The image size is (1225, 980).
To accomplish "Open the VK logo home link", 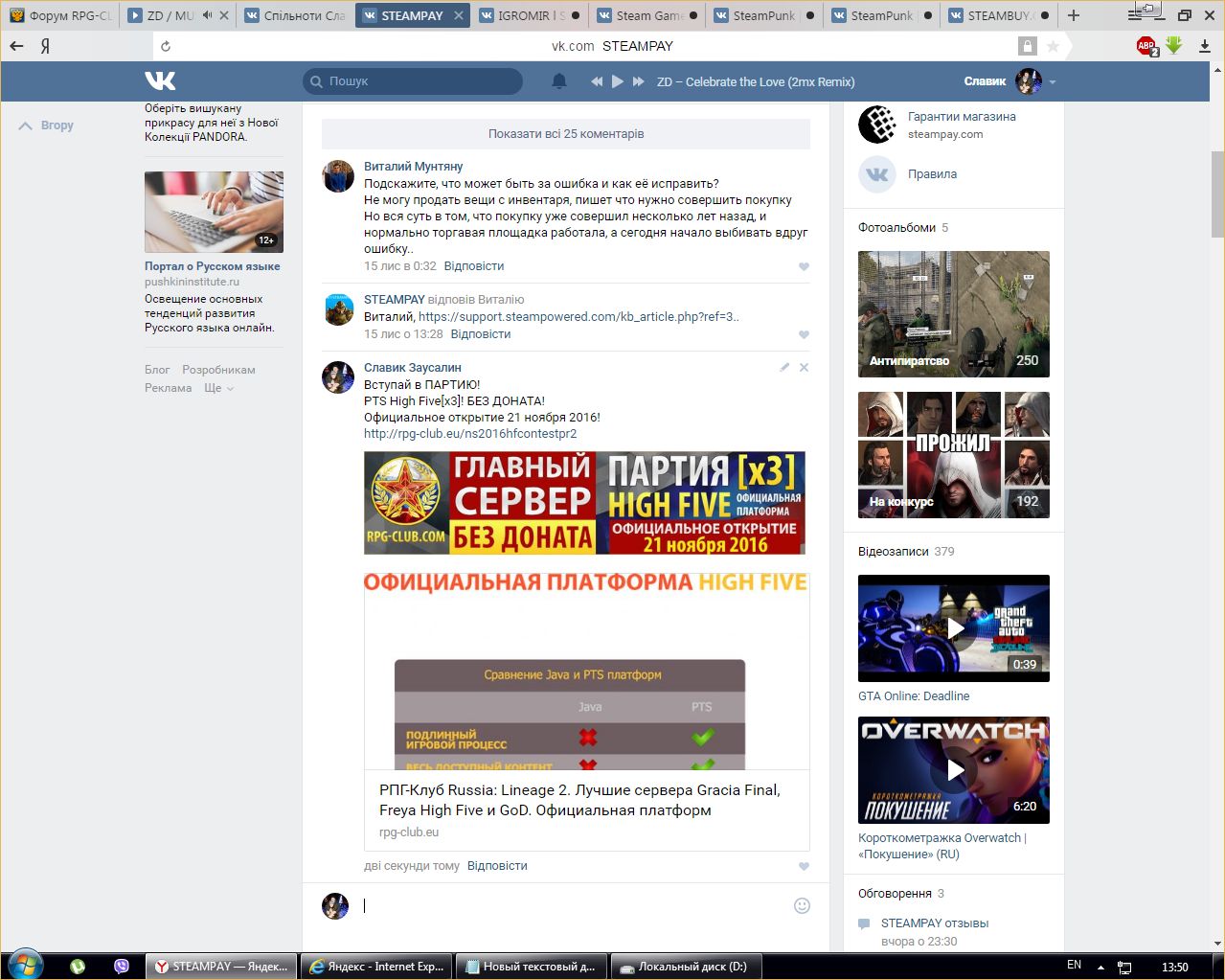I will click(x=160, y=81).
